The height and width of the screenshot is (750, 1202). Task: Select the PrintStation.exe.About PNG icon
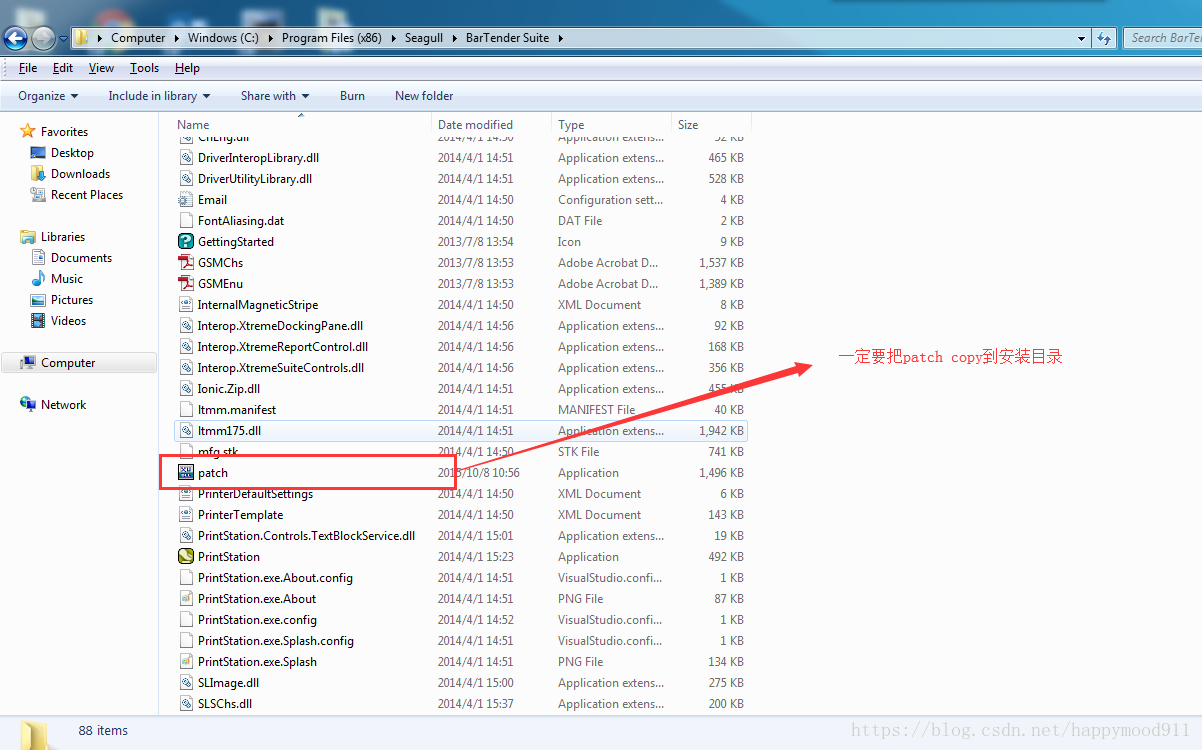point(186,599)
